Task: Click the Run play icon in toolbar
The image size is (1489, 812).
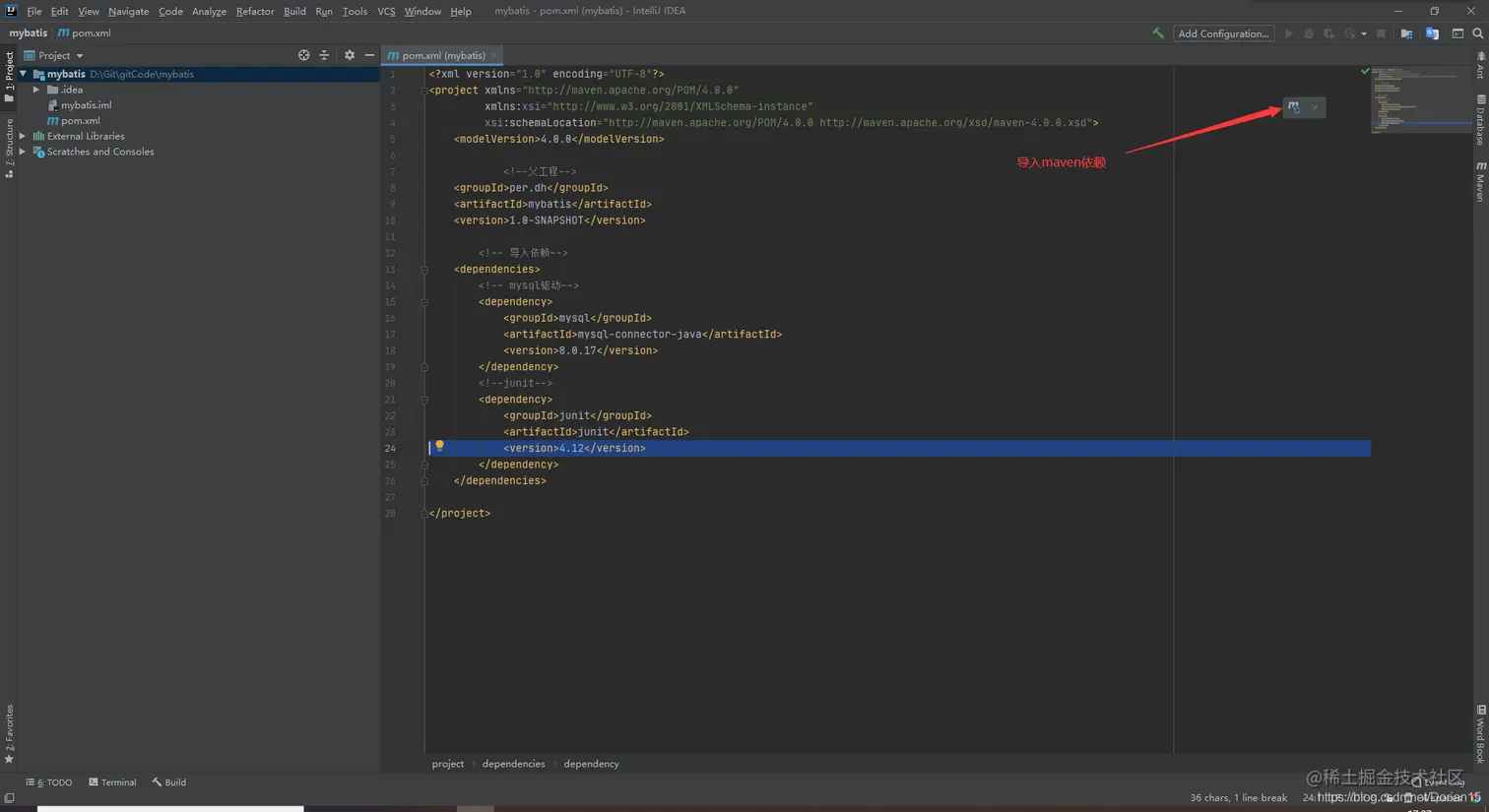Action: tap(1288, 33)
